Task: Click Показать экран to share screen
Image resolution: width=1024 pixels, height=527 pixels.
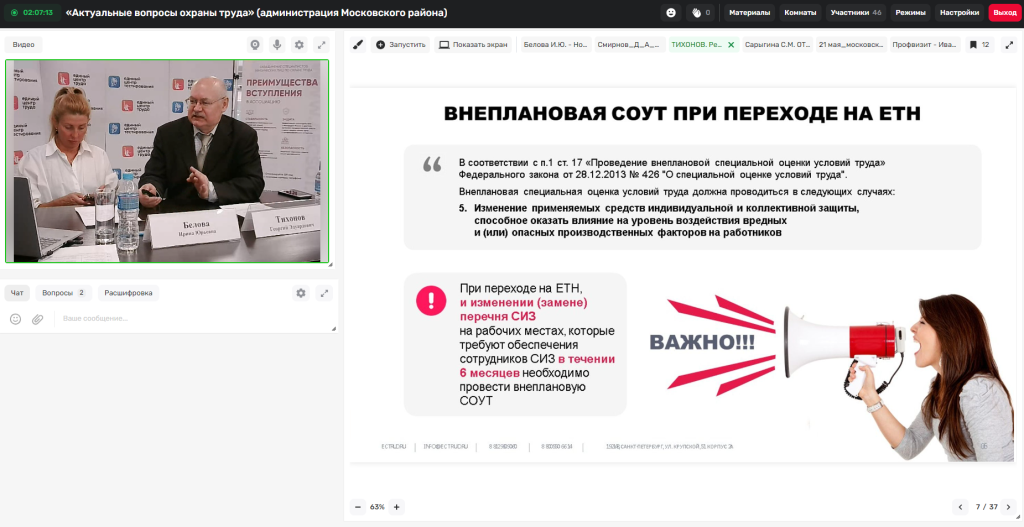Action: point(473,44)
